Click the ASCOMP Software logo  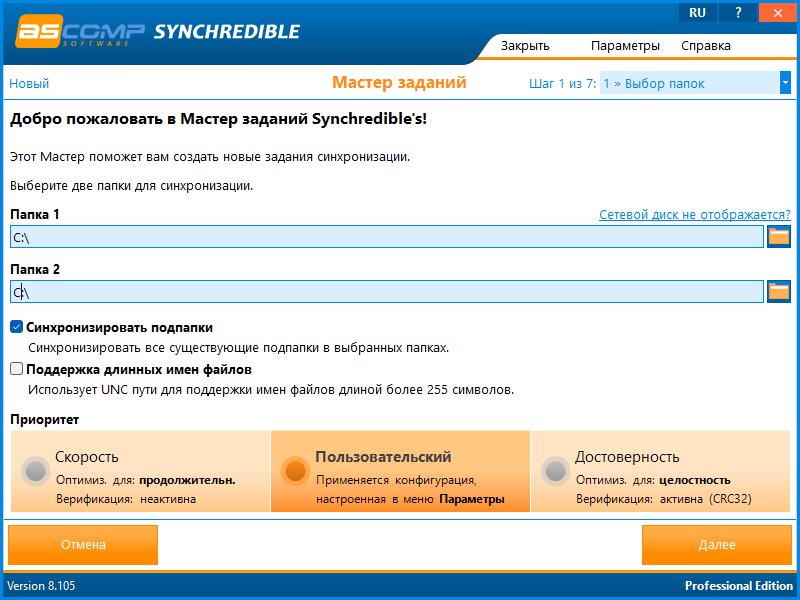[x=80, y=32]
